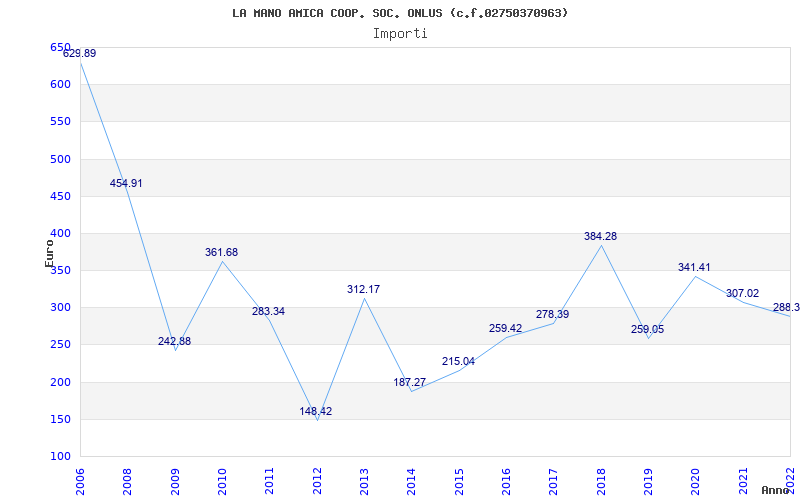800x500 pixels.
Task: Click the Euro axis label
Action: (49, 254)
